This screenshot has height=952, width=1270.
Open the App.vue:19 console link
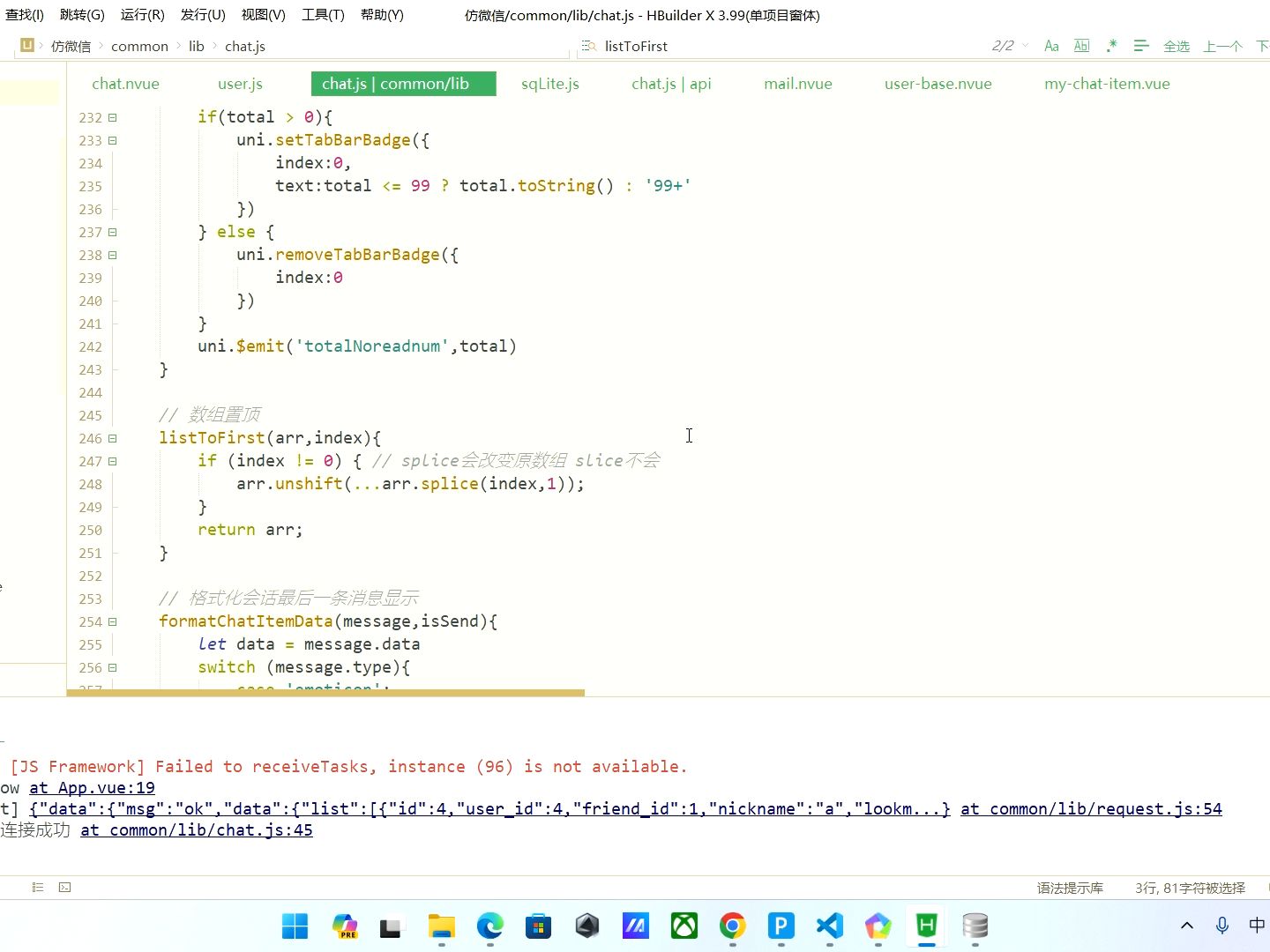(x=92, y=788)
